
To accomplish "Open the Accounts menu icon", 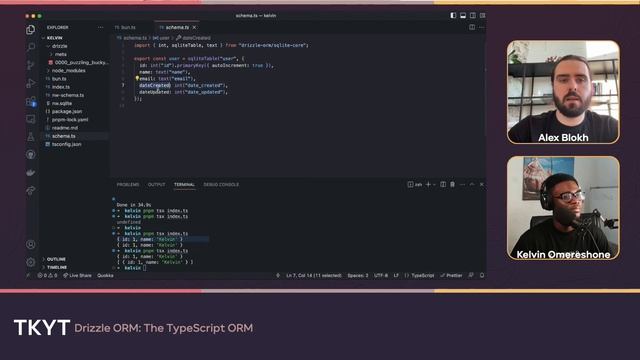I will pos(31,244).
